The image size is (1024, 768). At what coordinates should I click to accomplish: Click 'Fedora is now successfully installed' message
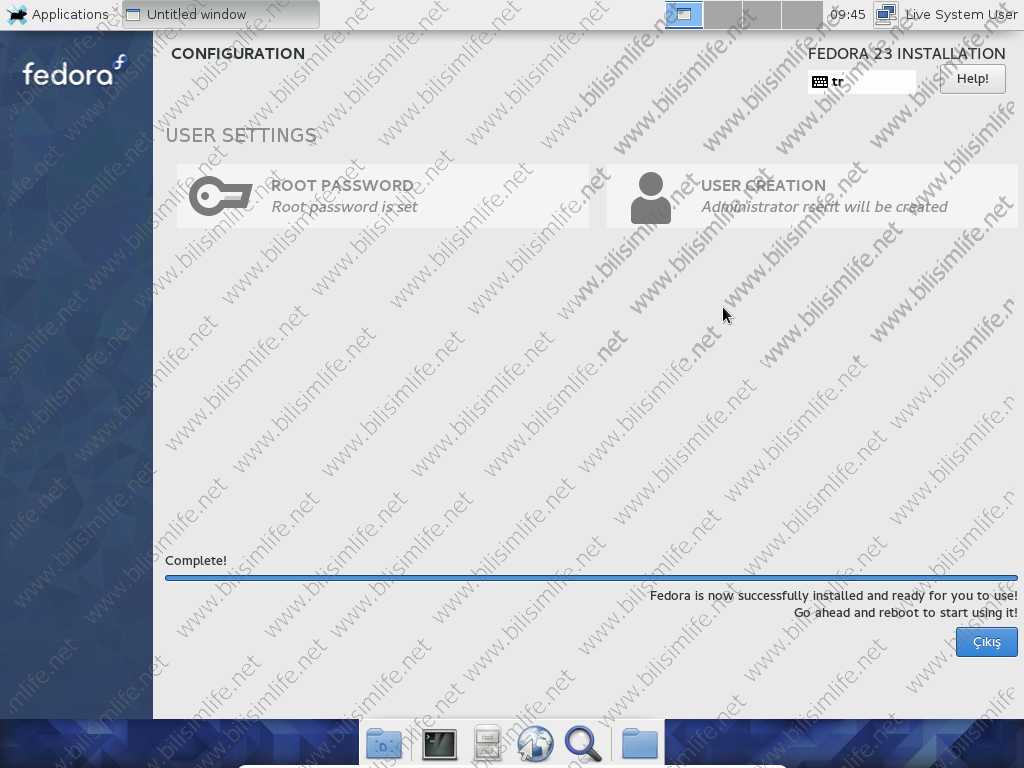click(833, 596)
